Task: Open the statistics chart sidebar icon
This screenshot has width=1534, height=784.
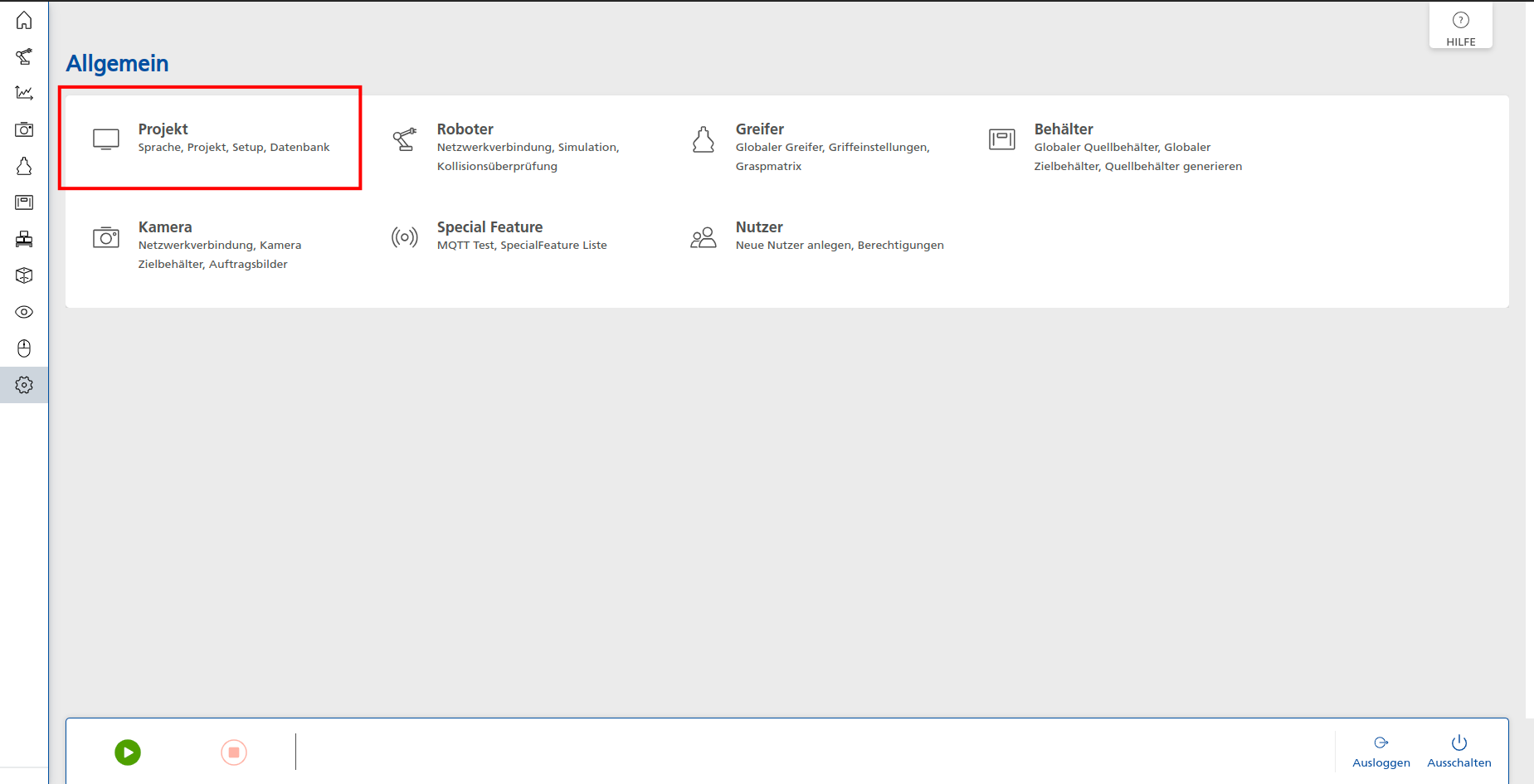Action: tap(24, 93)
